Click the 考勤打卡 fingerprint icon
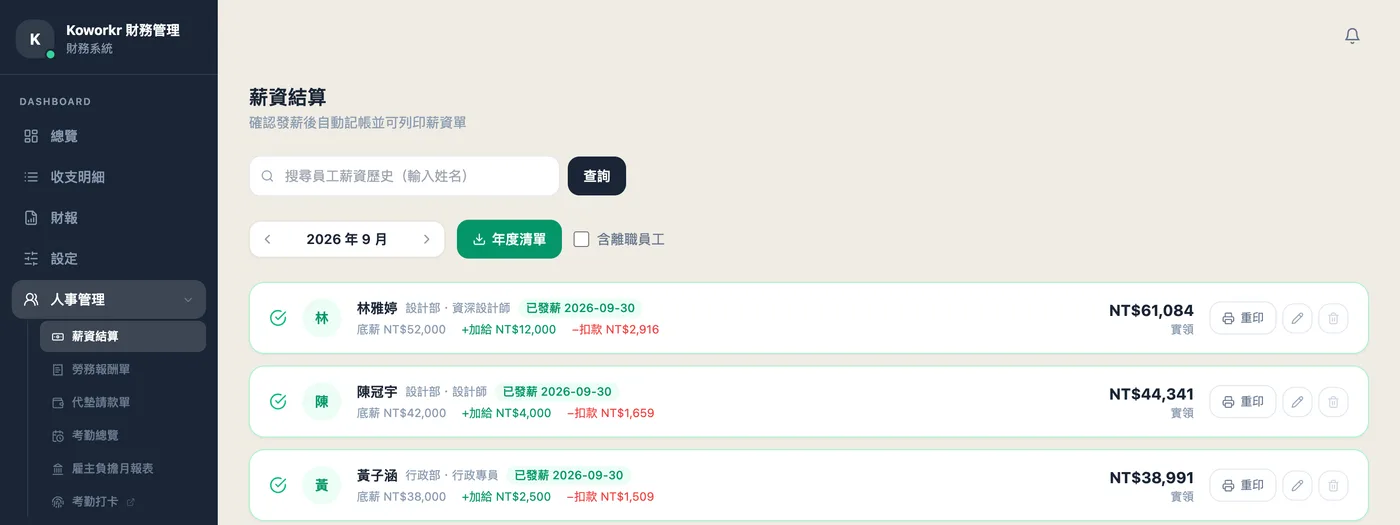Screen dimensions: 1400x525 pos(58,502)
